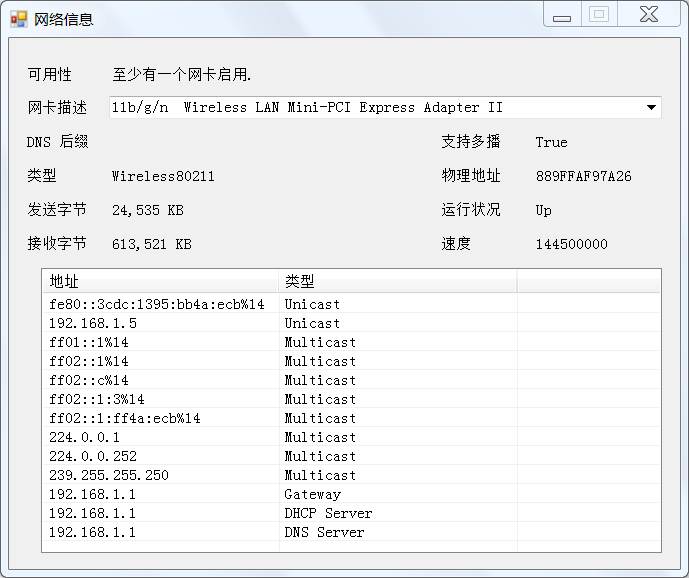
Task: Click the 物理地址 label
Action: (x=471, y=176)
